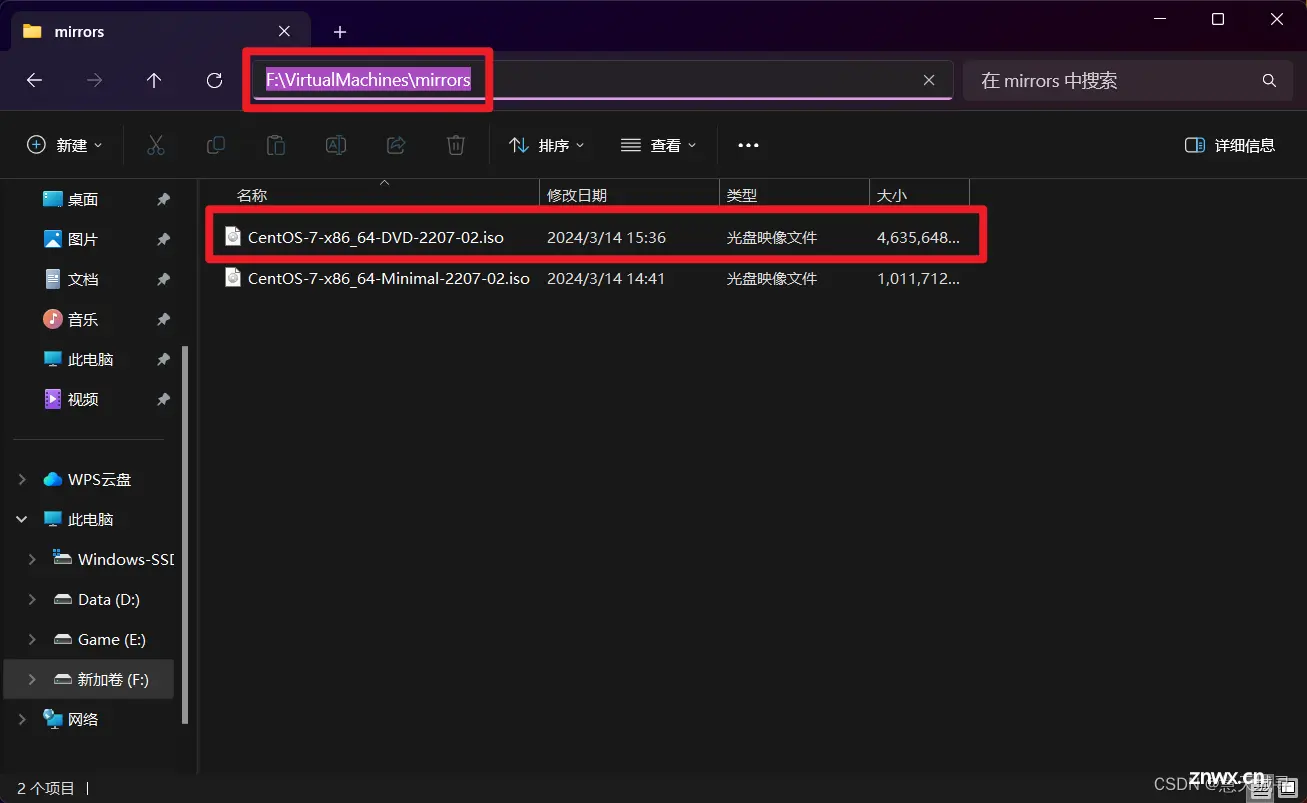Click the size value 1,011,712
The height and width of the screenshot is (803, 1307).
pyautogui.click(x=918, y=278)
